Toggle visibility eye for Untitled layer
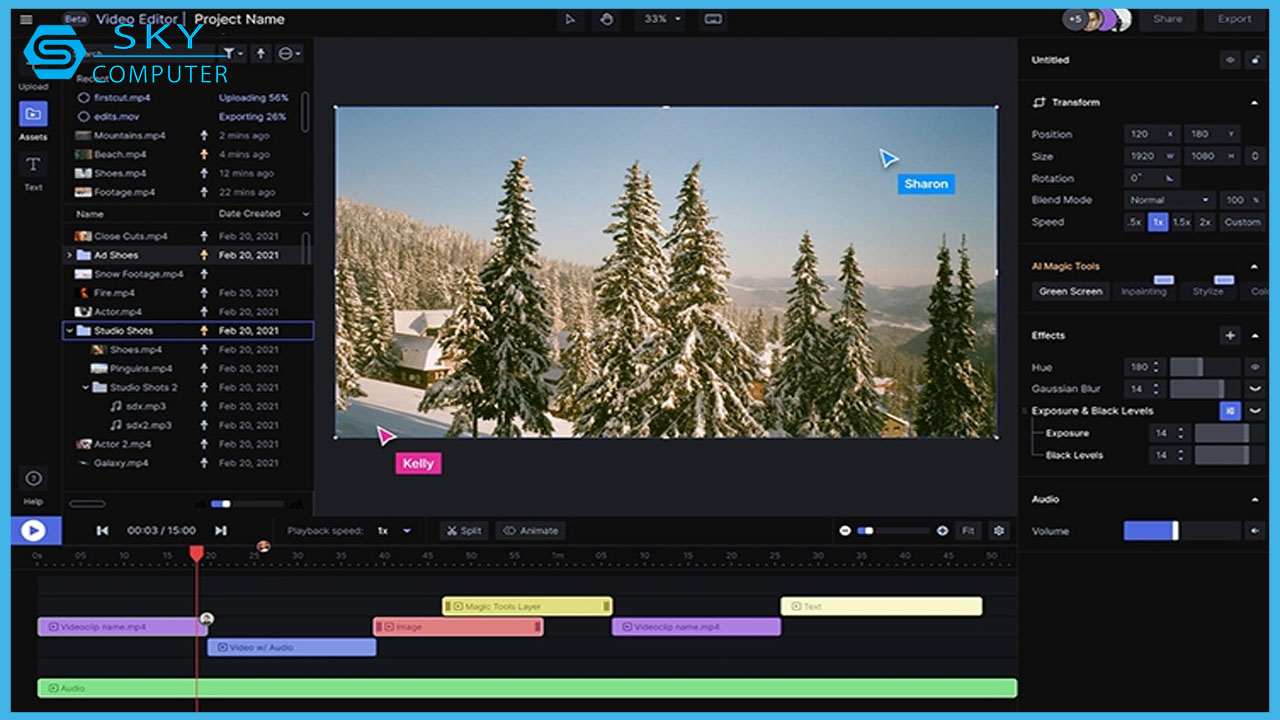Viewport: 1280px width, 720px height. click(x=1230, y=60)
